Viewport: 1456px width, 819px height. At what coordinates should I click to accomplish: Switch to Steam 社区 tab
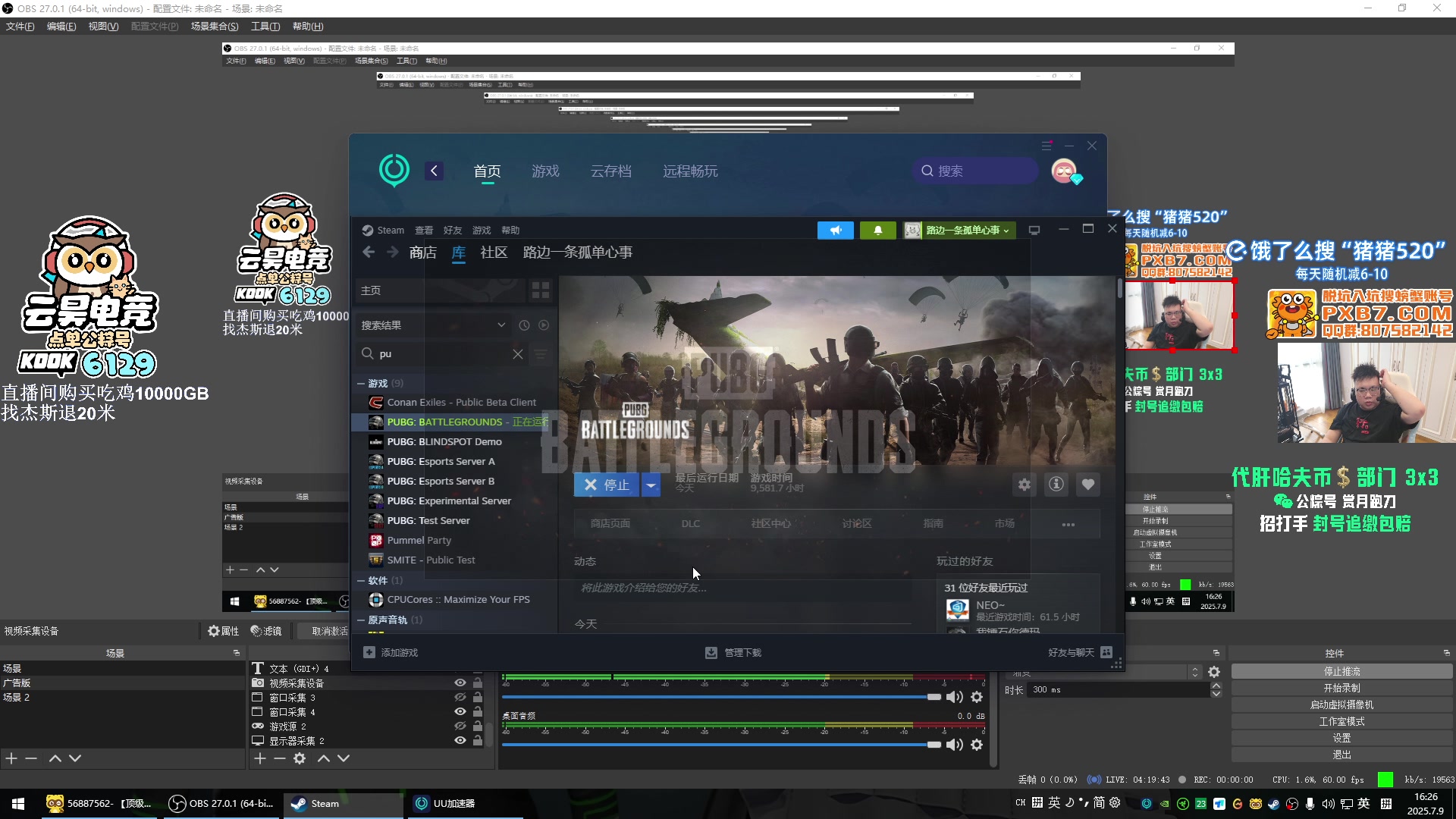(494, 253)
